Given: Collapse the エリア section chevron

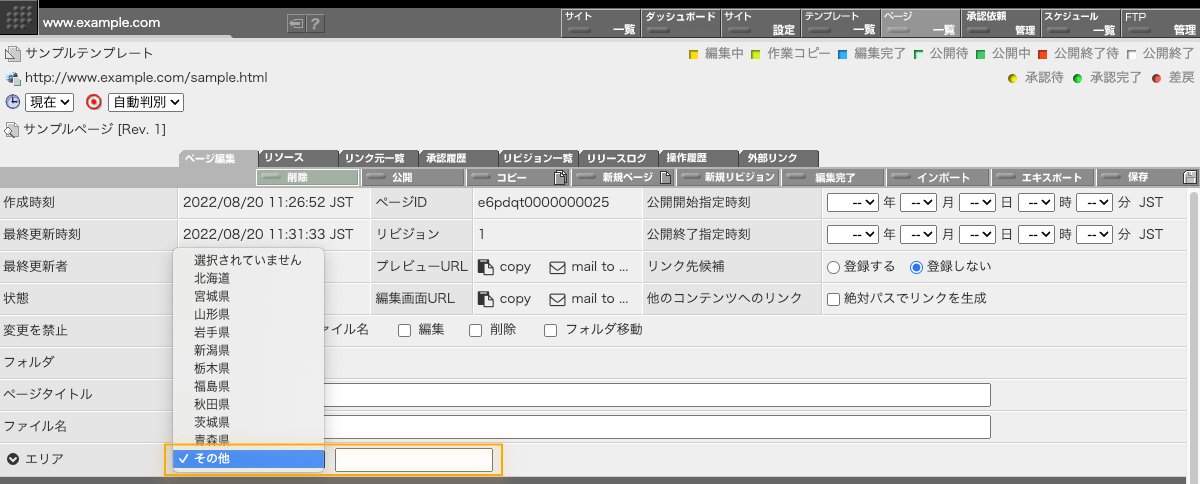Looking at the screenshot, I should coord(13,460).
